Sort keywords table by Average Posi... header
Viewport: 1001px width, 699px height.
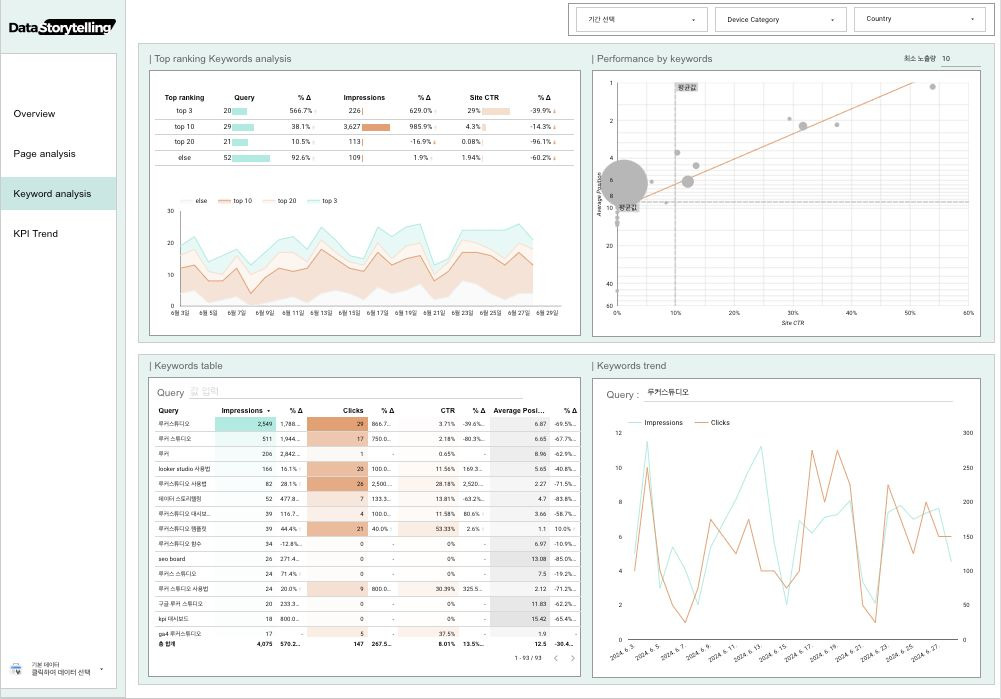pyautogui.click(x=518, y=410)
